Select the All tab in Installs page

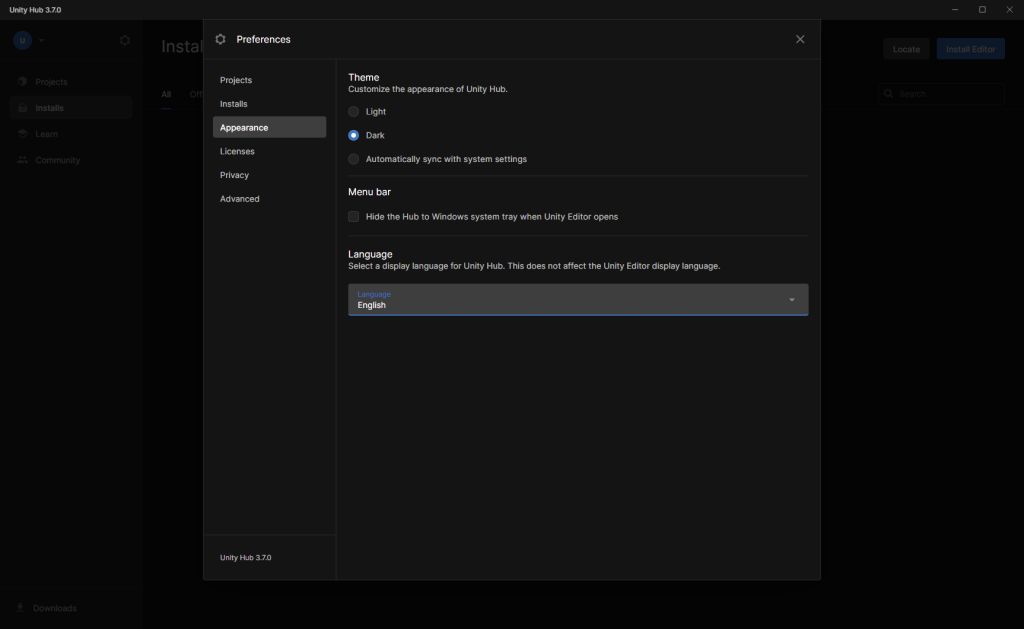pyautogui.click(x=166, y=95)
